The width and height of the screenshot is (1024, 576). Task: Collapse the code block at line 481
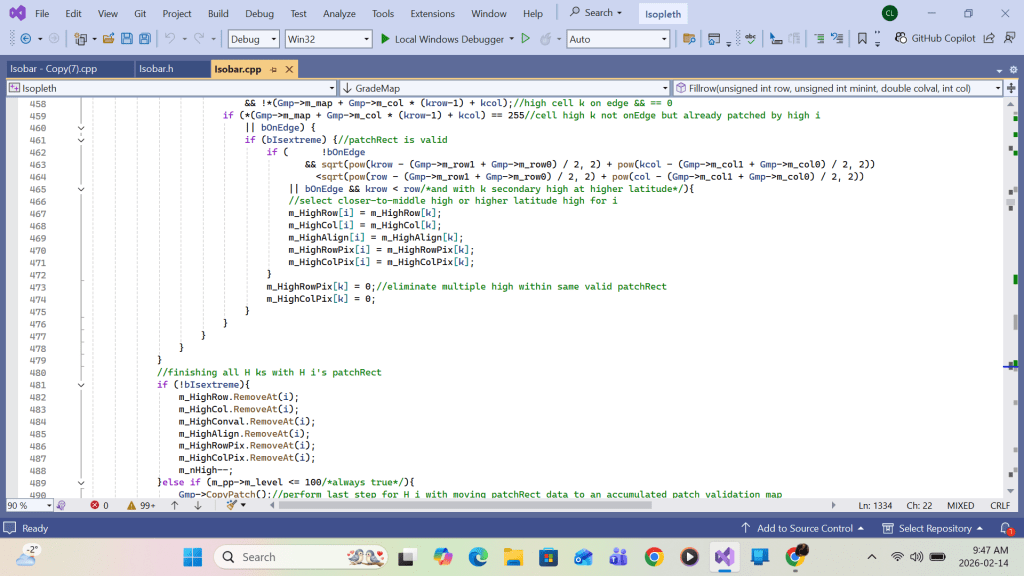click(x=80, y=384)
